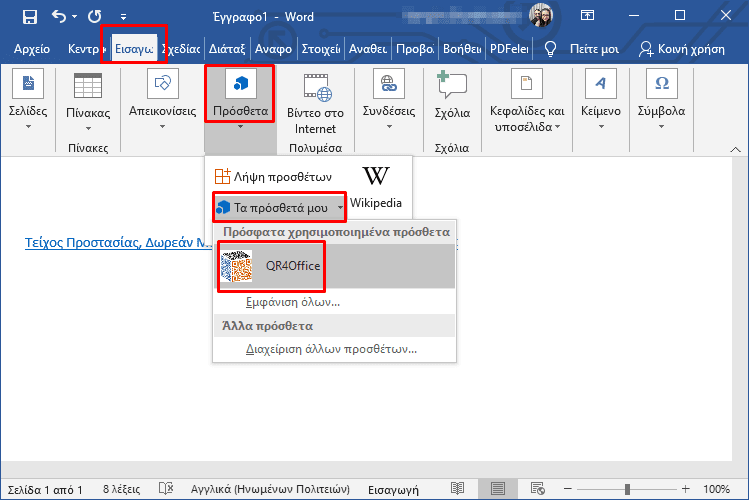Click Αγγλικά (Ηνωμένων Πολιτειών) language
749x500 pixels.
tap(270, 489)
